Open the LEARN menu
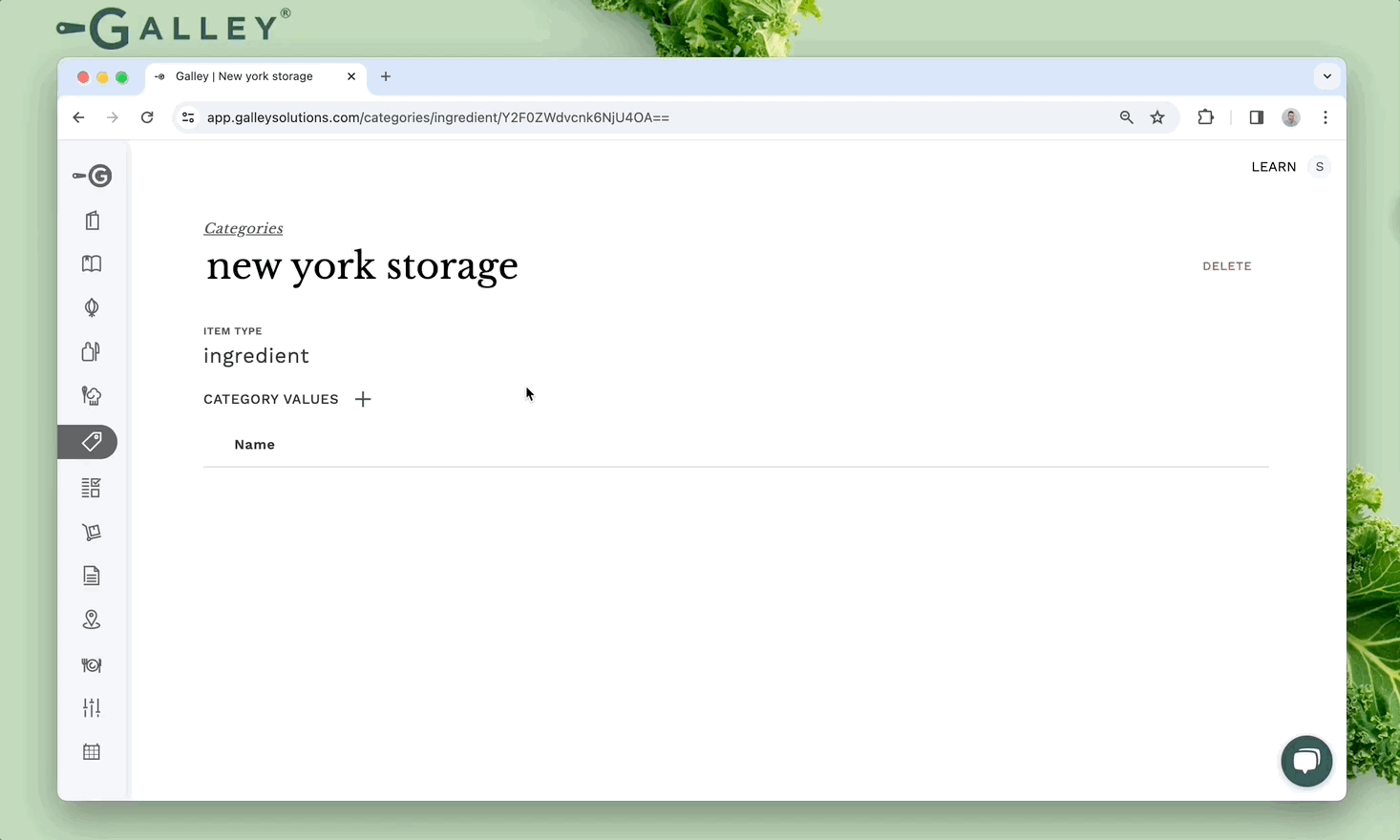1400x840 pixels. [x=1273, y=167]
